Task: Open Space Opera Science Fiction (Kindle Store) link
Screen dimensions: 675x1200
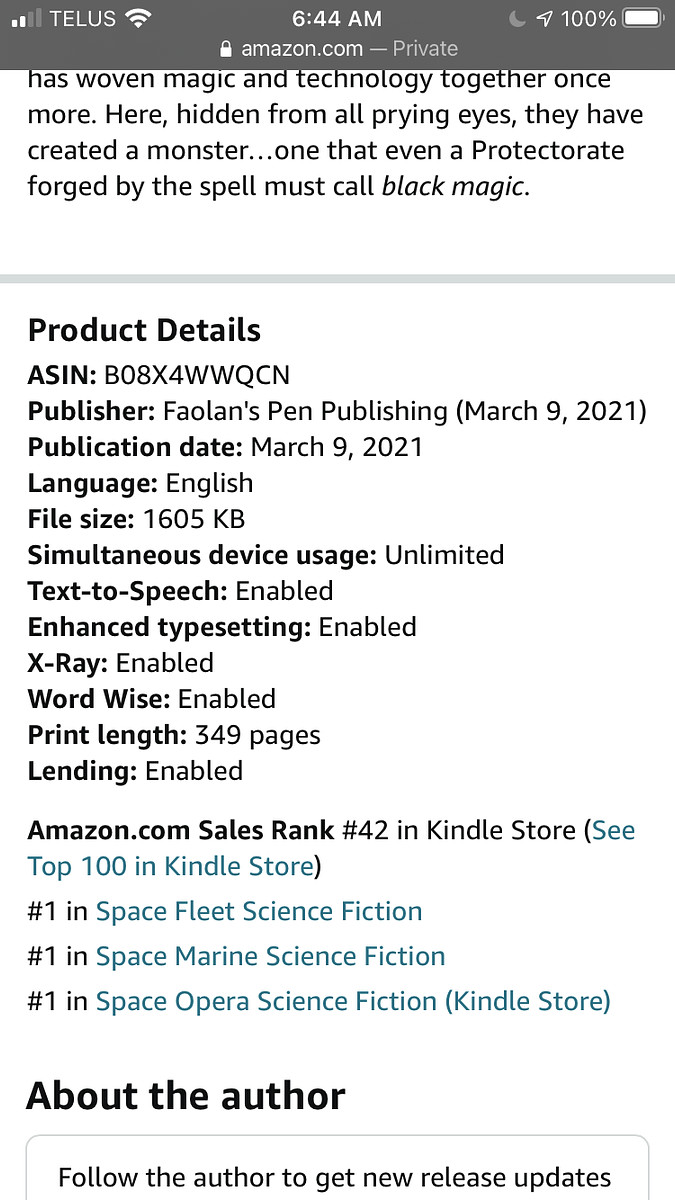Action: 353,1001
